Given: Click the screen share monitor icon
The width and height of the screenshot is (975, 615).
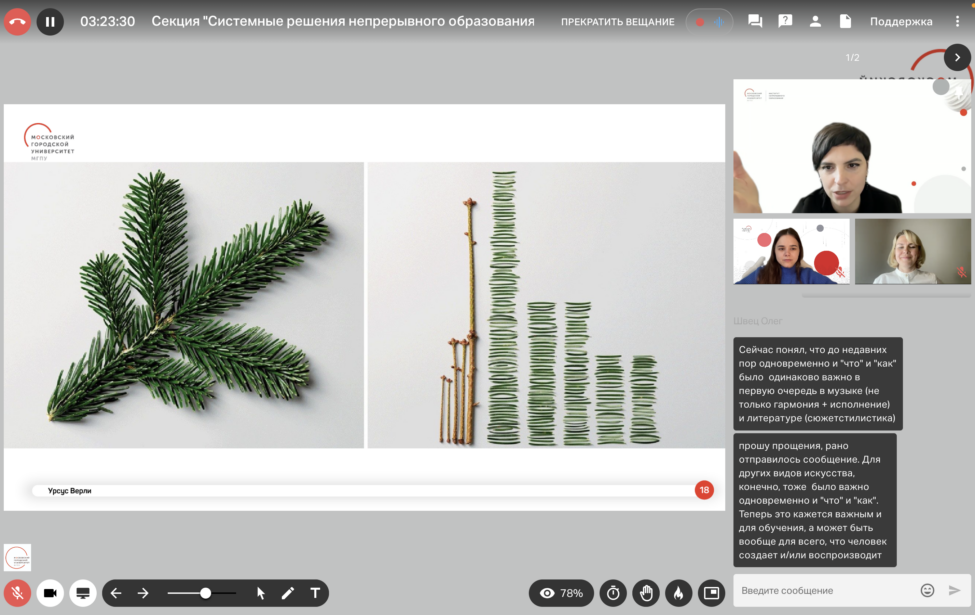Looking at the screenshot, I should point(83,593).
